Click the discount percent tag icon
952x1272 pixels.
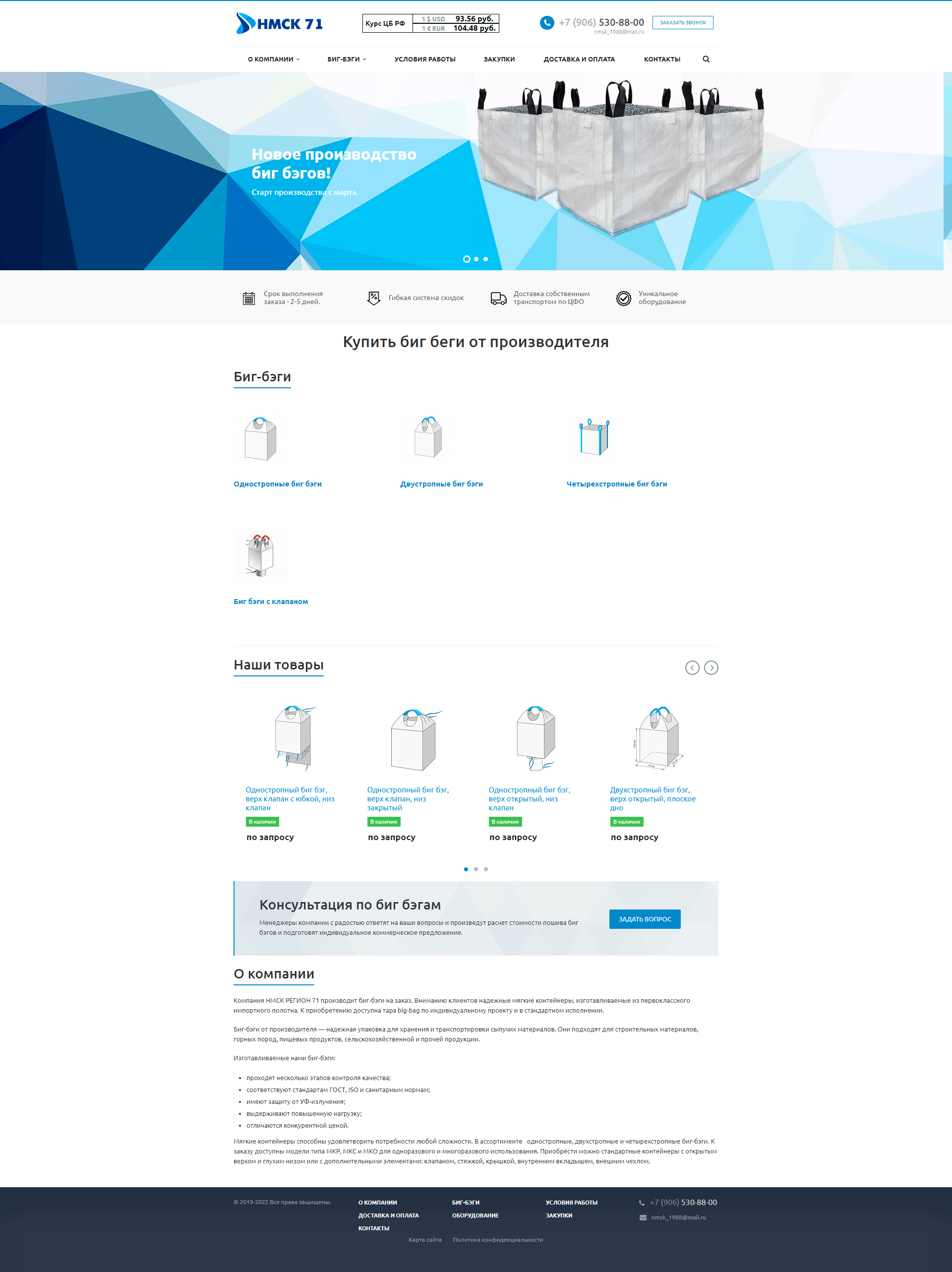tap(374, 298)
